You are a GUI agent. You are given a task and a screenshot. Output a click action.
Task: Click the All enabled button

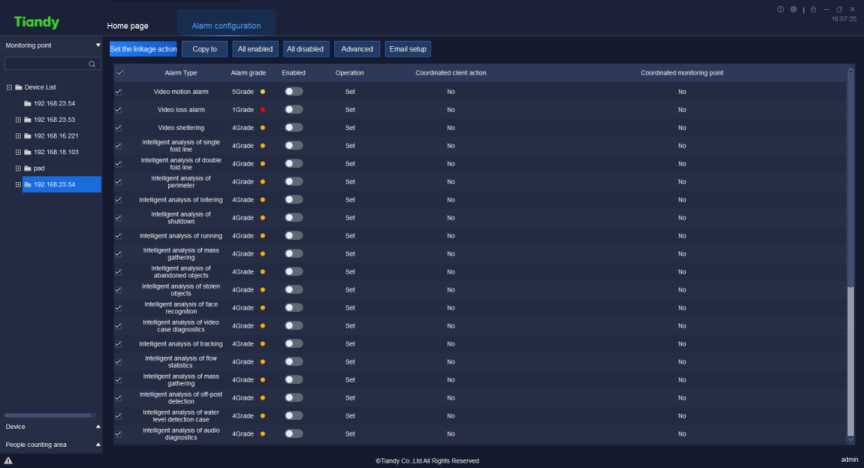tap(255, 48)
